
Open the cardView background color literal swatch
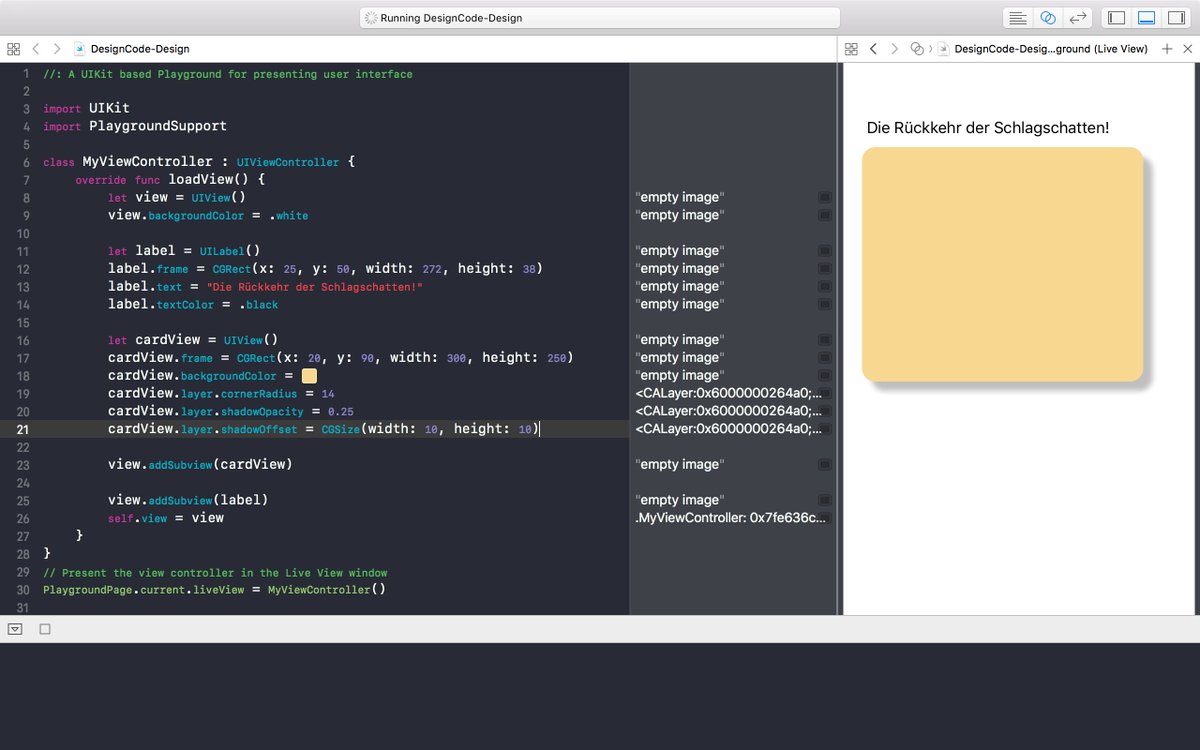[309, 375]
